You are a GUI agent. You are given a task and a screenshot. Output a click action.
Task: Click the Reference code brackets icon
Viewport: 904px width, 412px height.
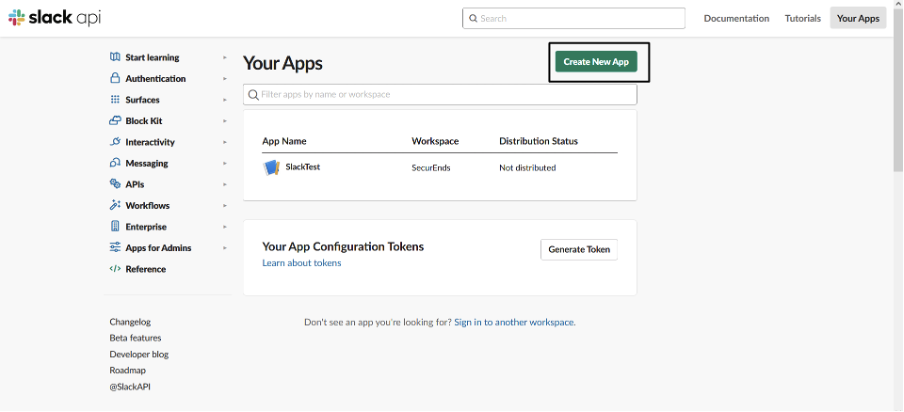click(x=115, y=269)
